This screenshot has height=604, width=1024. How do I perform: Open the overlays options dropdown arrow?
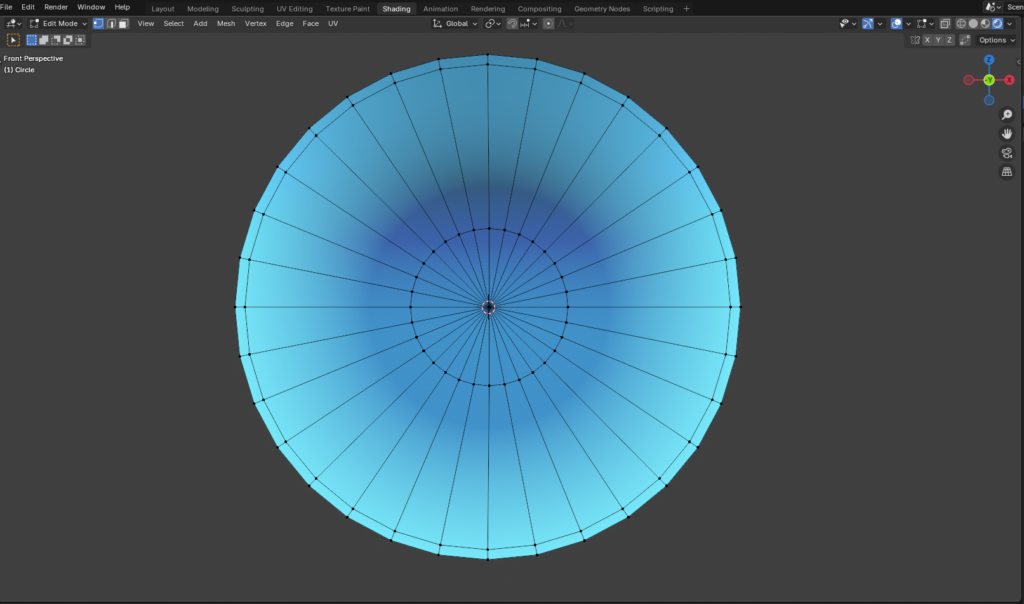[908, 24]
